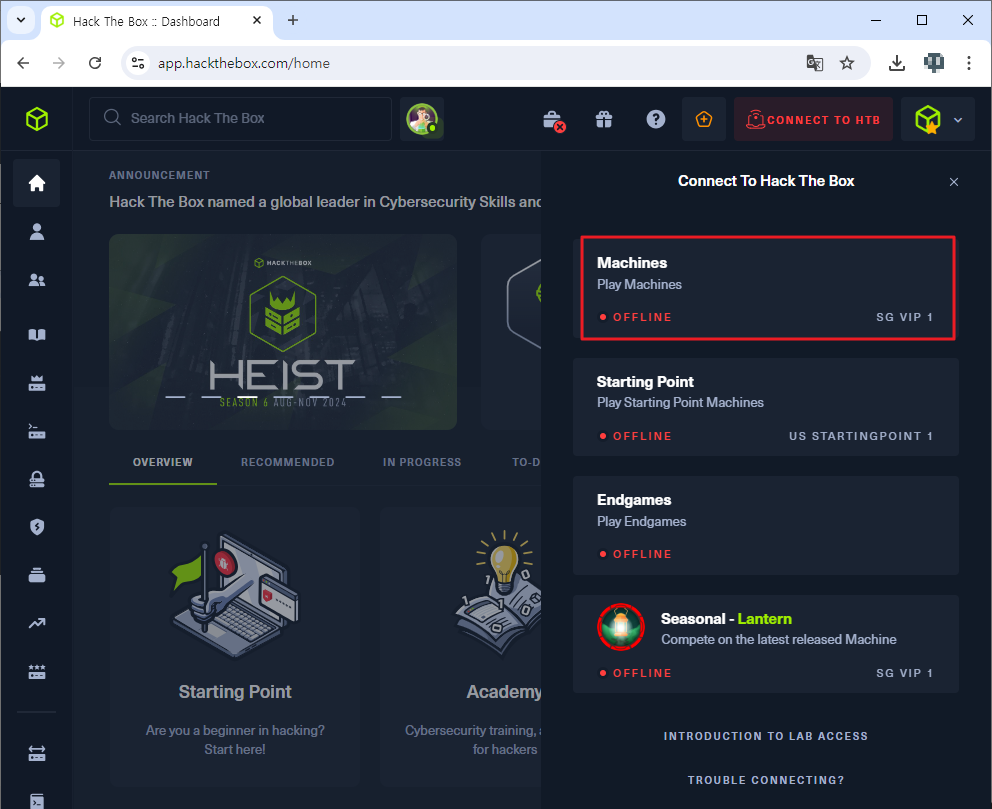Click the translate page icon
The width and height of the screenshot is (992, 809).
814,63
